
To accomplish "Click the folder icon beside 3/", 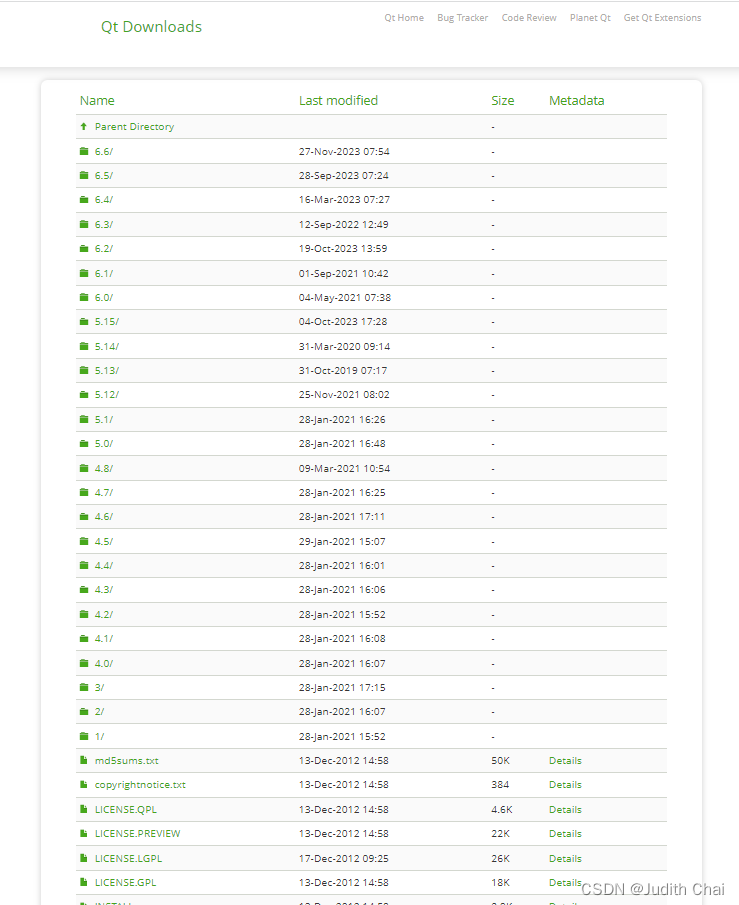I will click(84, 687).
